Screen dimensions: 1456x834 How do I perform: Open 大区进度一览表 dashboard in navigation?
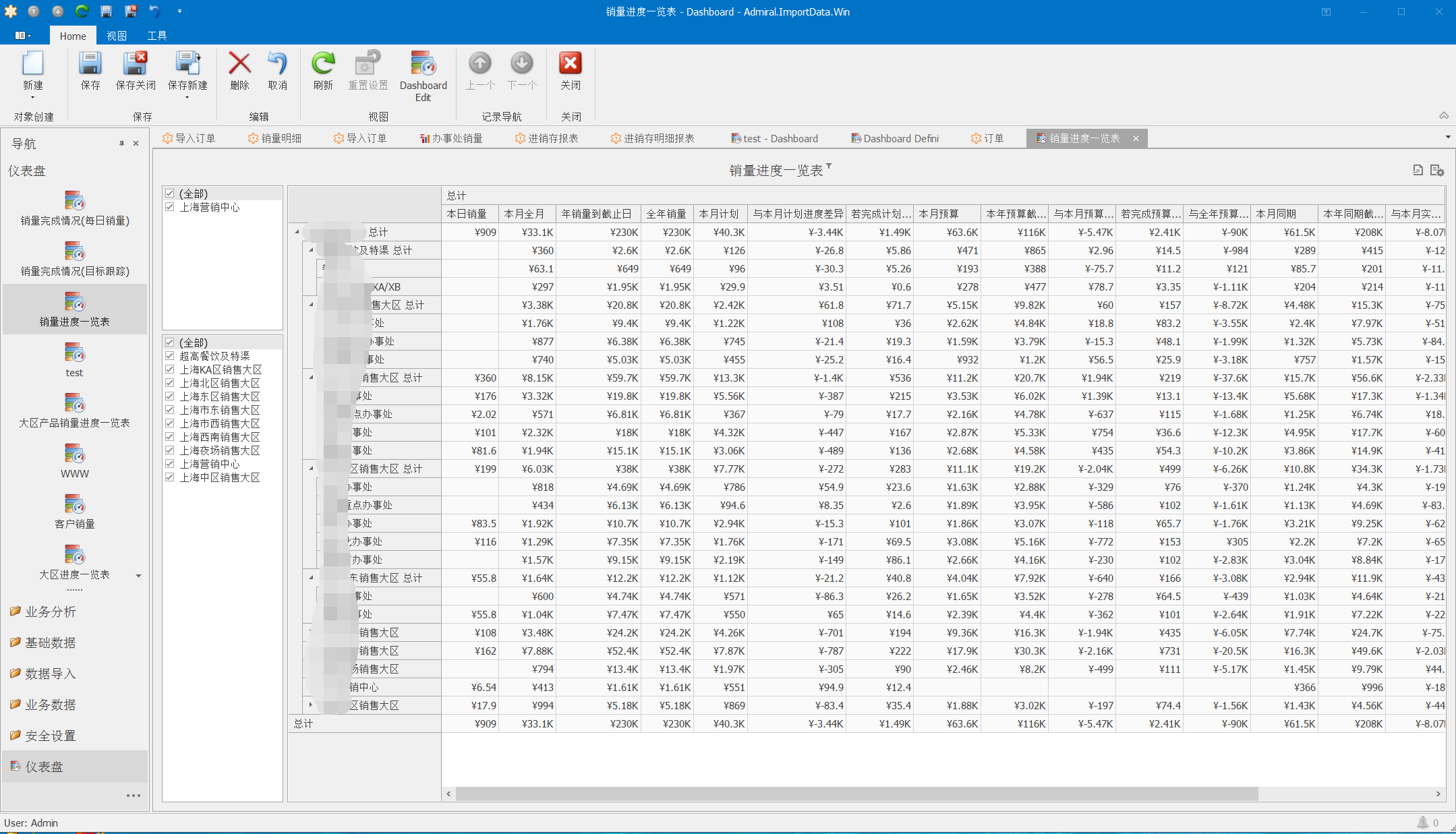coord(75,562)
